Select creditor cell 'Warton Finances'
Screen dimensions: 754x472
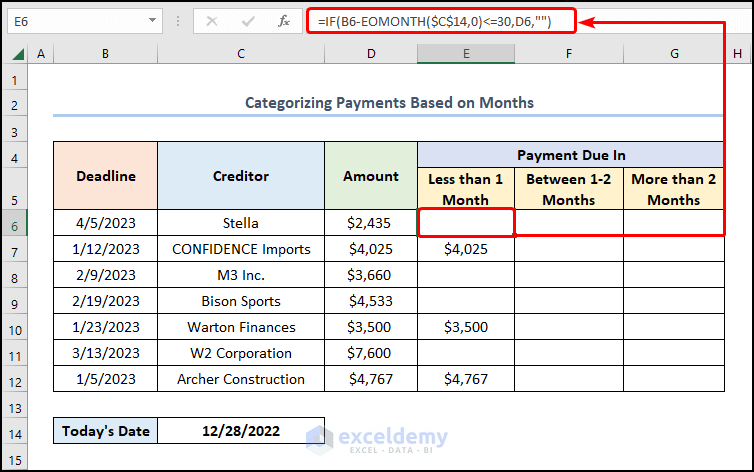[241, 326]
